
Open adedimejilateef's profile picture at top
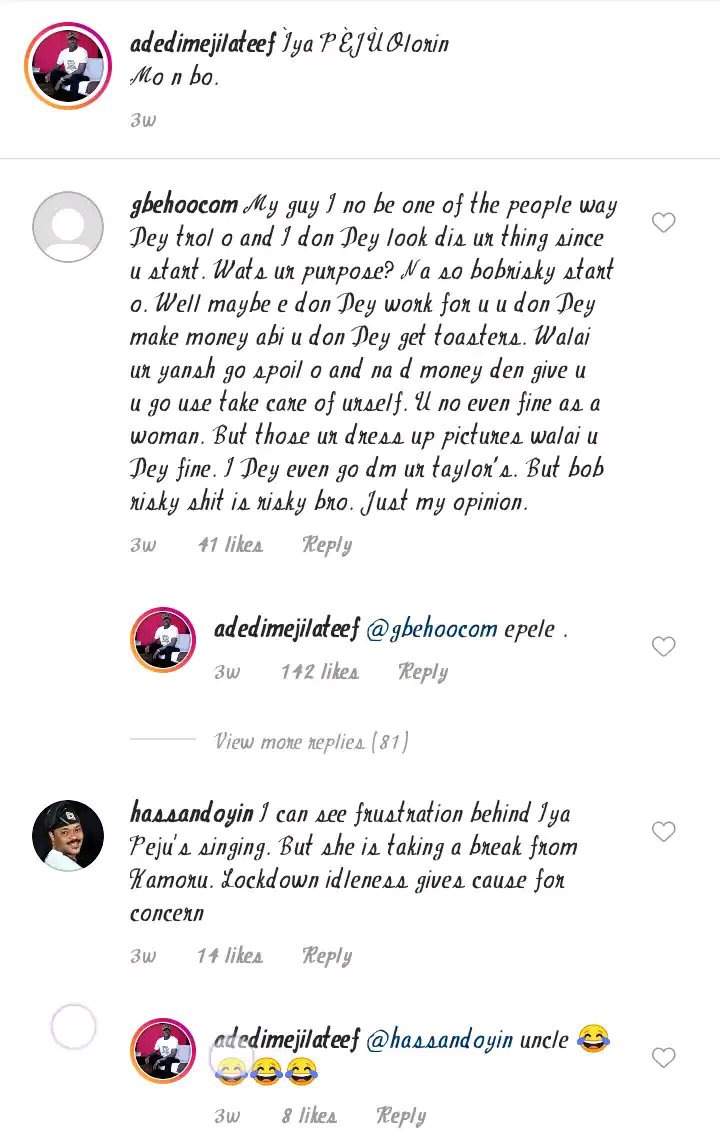click(x=68, y=66)
